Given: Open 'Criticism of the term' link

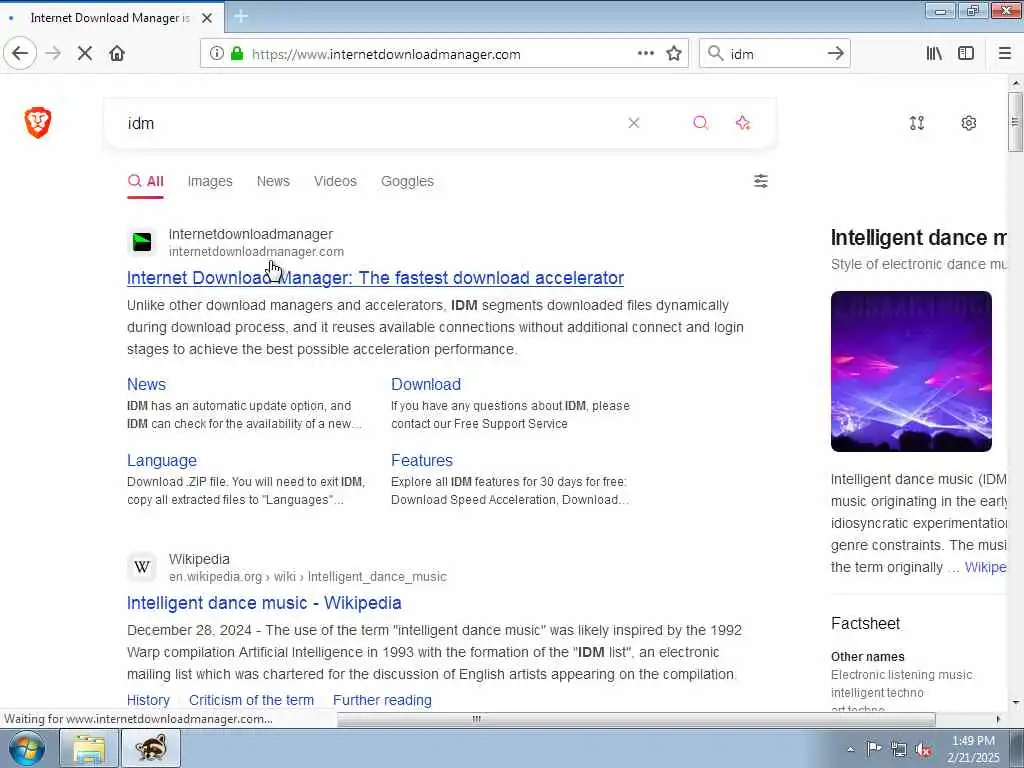Looking at the screenshot, I should pos(251,700).
